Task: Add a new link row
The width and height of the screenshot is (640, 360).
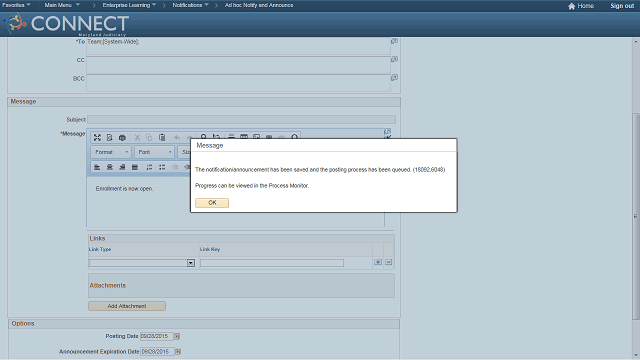Action: click(x=378, y=262)
